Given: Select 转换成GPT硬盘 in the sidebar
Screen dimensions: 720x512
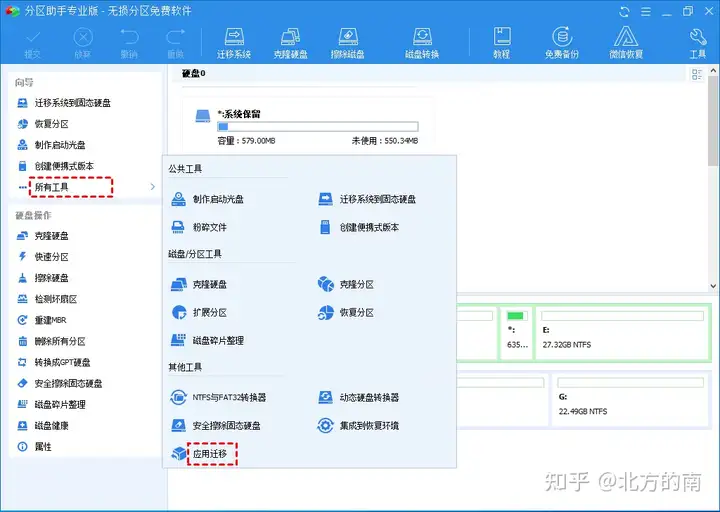Looking at the screenshot, I should 54,362.
